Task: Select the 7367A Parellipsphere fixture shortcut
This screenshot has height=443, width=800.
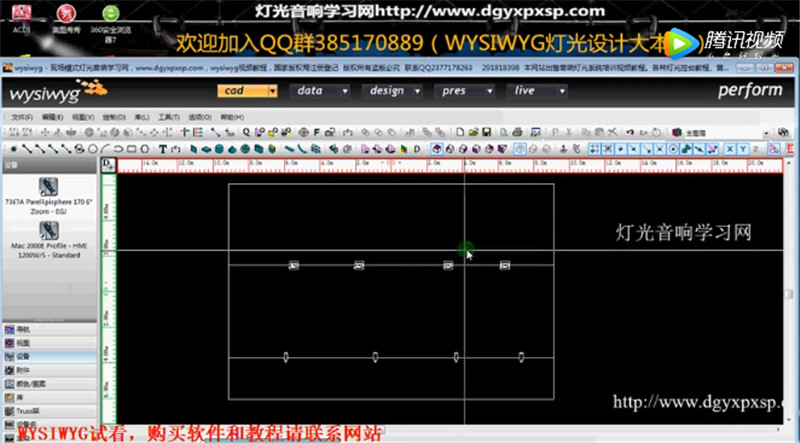Action: (48, 196)
